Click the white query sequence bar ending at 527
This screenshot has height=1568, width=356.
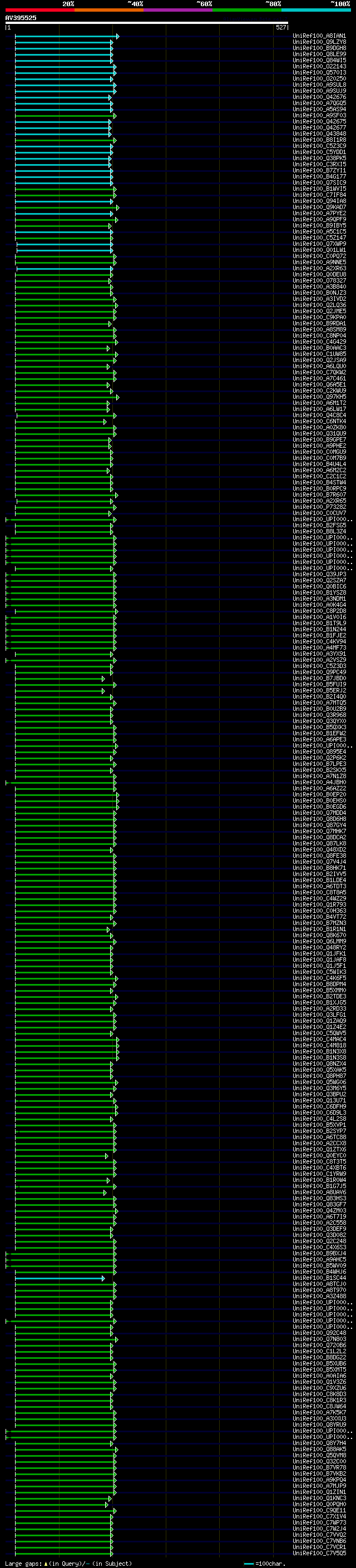click(147, 23)
